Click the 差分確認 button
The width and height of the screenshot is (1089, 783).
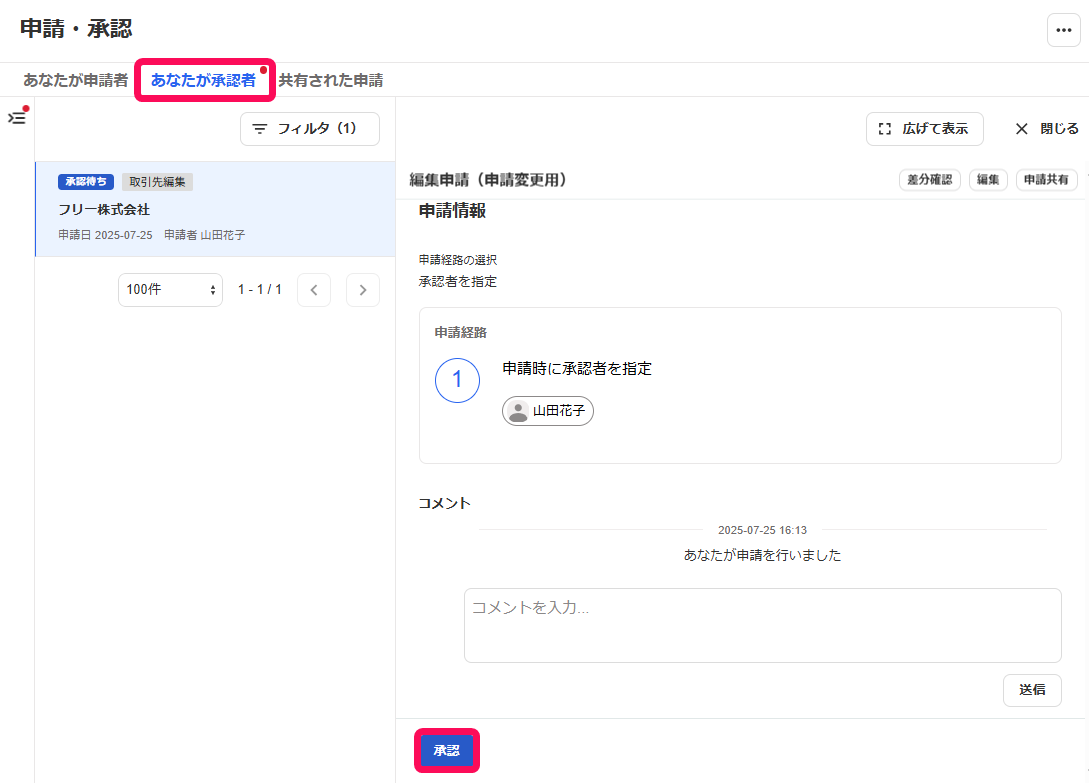(x=930, y=180)
